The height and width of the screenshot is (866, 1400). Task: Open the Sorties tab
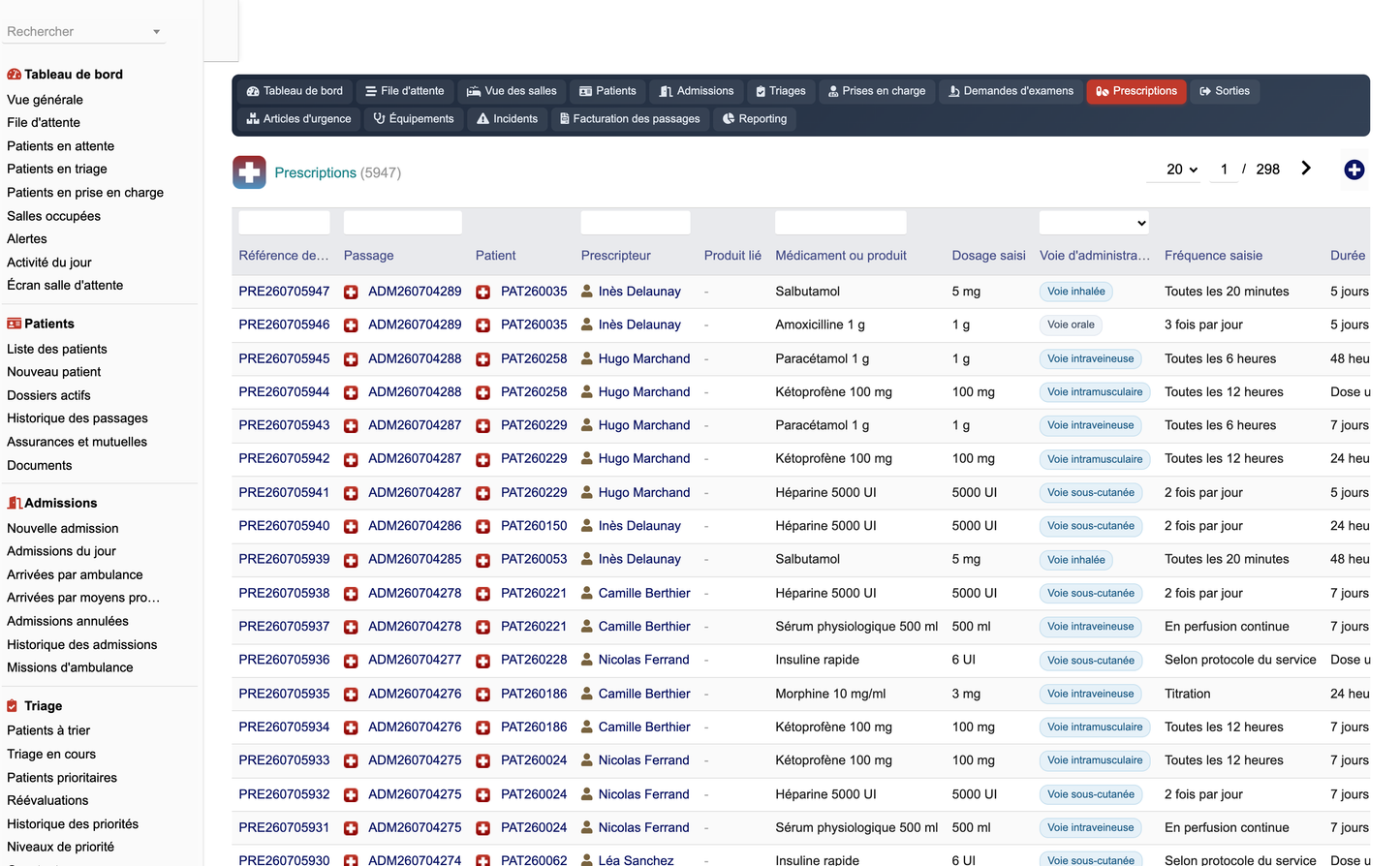pyautogui.click(x=1224, y=91)
